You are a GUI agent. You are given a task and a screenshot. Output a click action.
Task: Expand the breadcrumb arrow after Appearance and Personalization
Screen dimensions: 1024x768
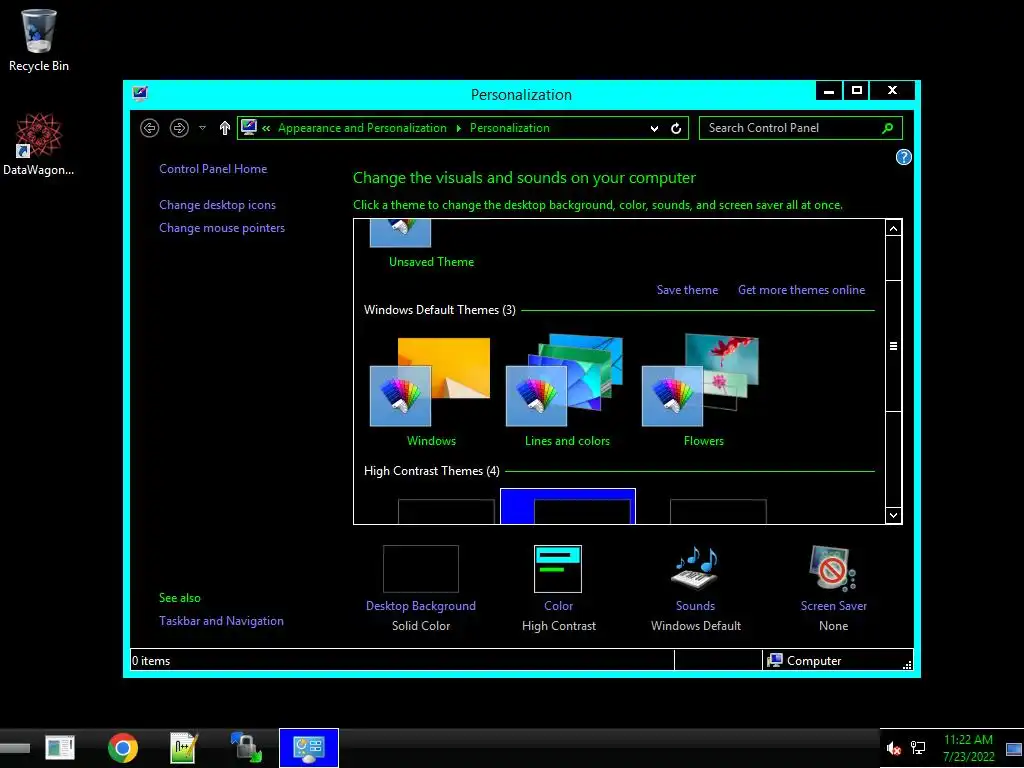[x=458, y=128]
